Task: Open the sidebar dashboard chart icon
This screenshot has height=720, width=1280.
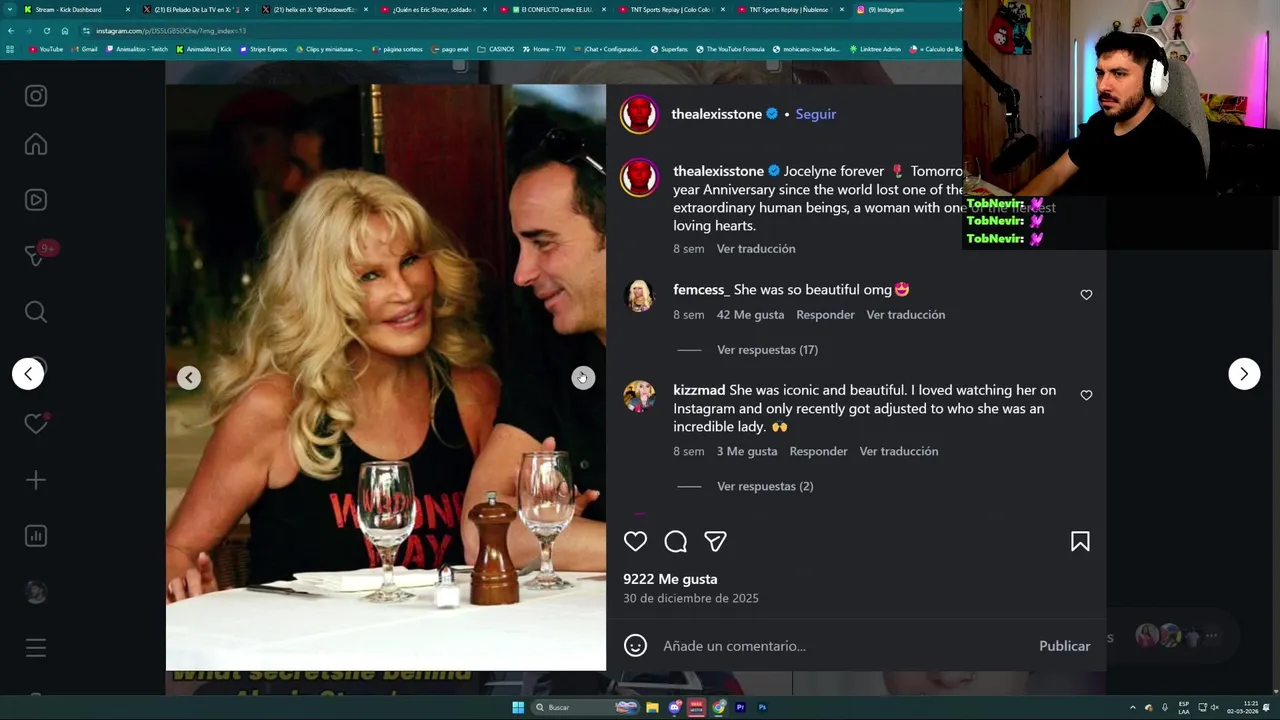Action: (x=36, y=536)
